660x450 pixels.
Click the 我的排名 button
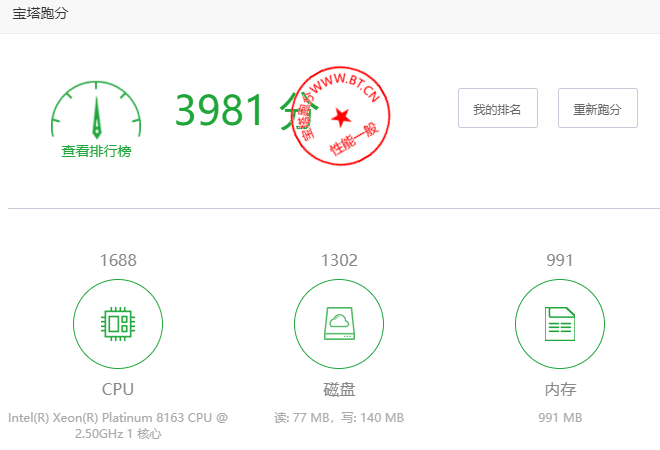coord(498,108)
